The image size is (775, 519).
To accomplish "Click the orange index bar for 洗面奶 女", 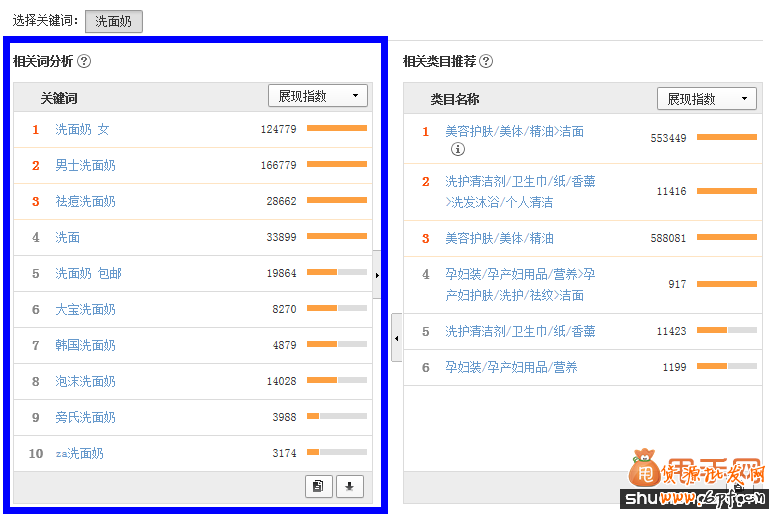I will tap(336, 128).
